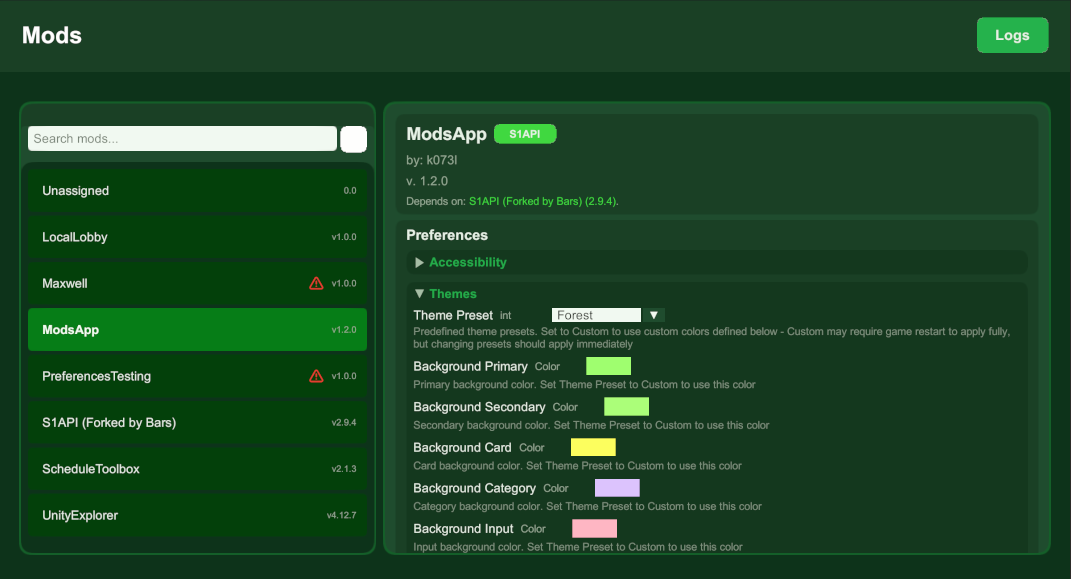Click the Forest preset combo box
Screen dimensions: 1071x579
point(596,314)
